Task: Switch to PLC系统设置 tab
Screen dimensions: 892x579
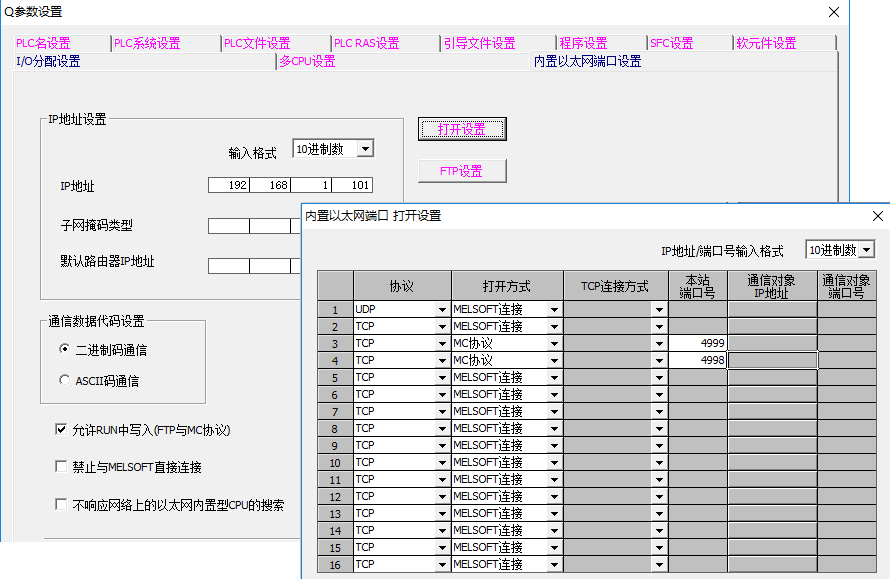Action: [x=147, y=43]
